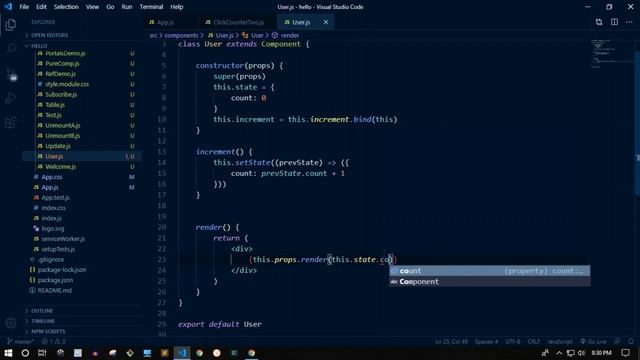The image size is (640, 360).
Task: Change JavaScript language mode
Action: pos(560,341)
